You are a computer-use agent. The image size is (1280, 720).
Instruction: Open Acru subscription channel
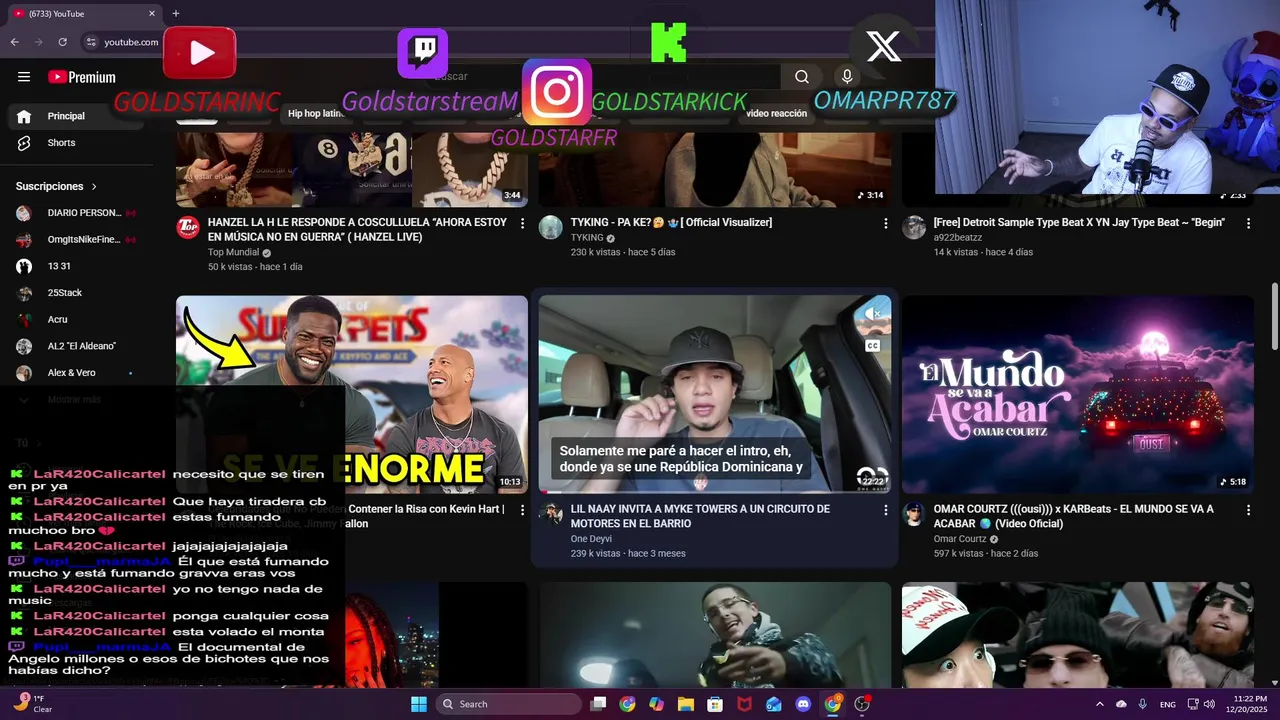(x=76, y=320)
